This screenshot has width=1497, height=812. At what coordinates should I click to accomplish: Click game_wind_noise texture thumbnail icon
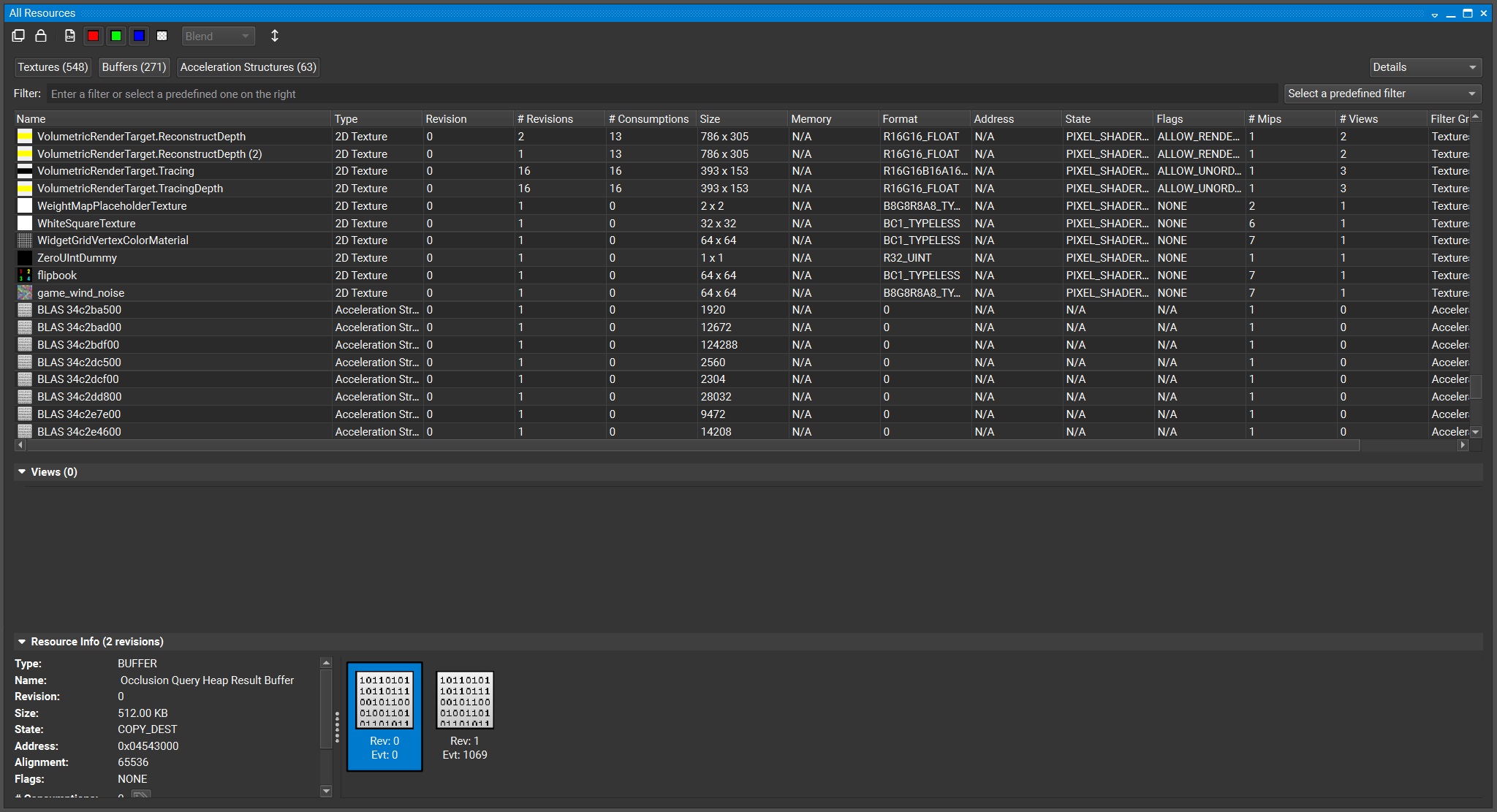point(25,293)
